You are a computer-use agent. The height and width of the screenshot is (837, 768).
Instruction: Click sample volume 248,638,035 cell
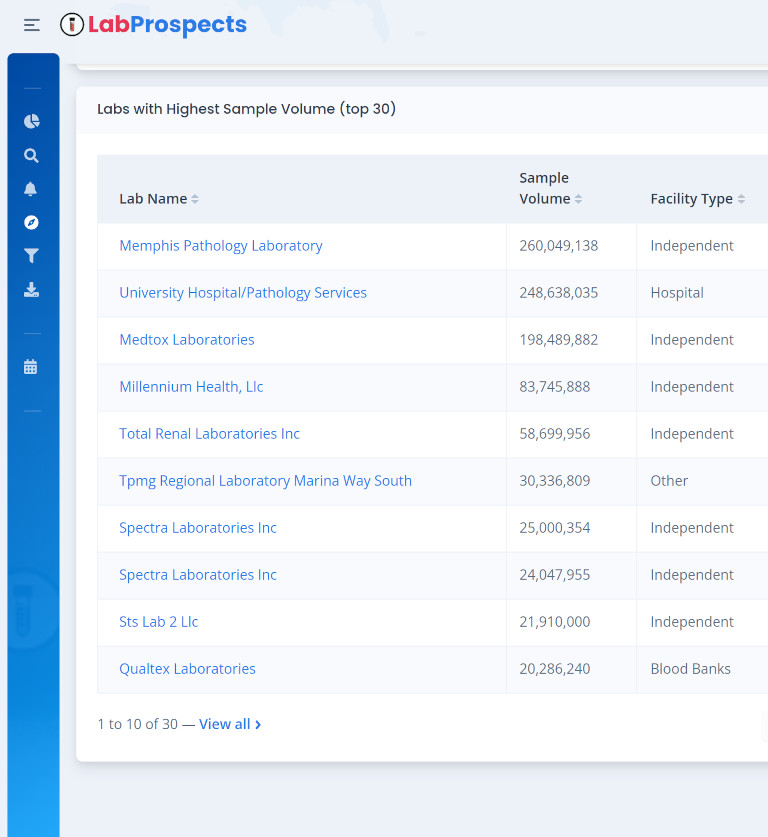pos(559,293)
